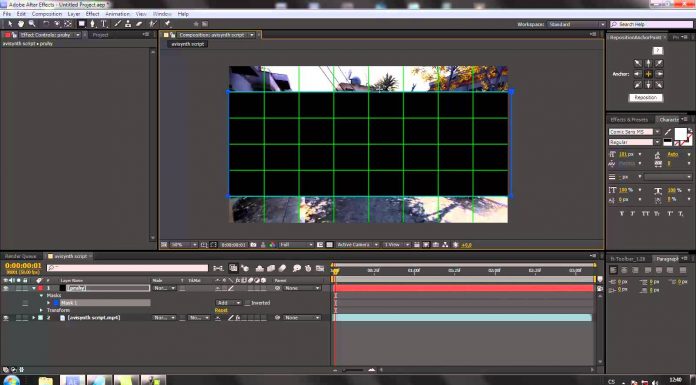Select the Rotation tool
Screen dimensions: 696x385
coord(45,24)
